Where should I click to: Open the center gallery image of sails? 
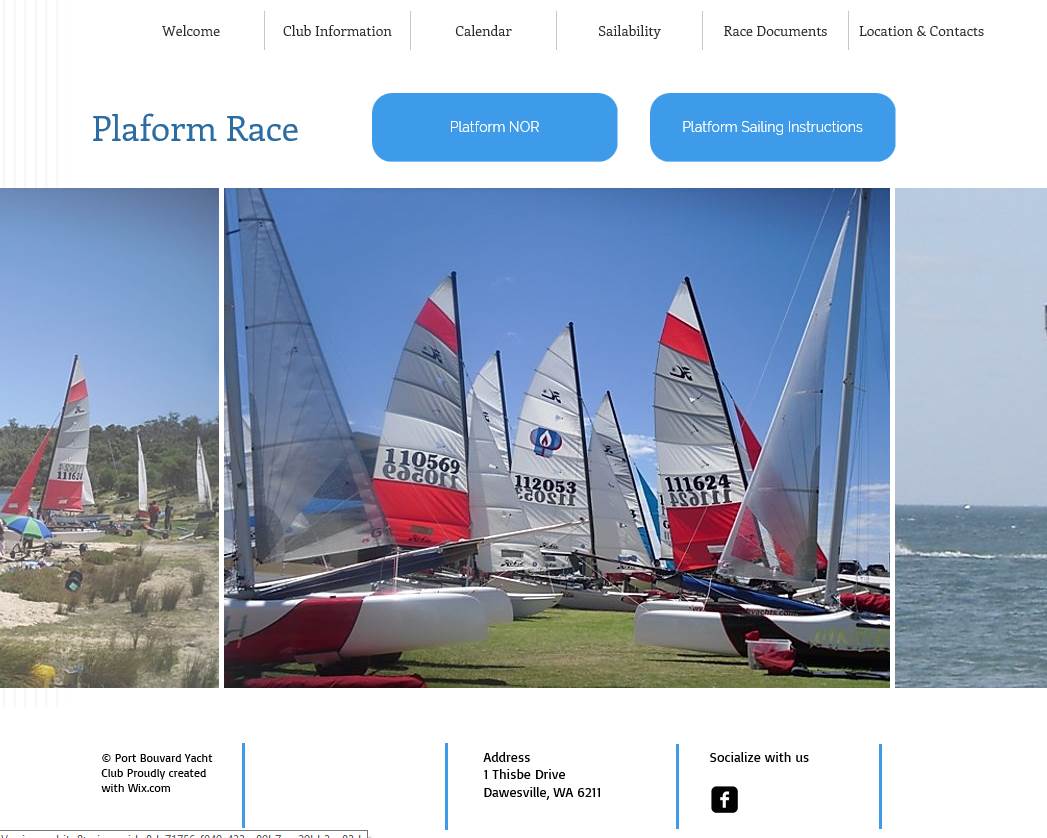point(557,437)
